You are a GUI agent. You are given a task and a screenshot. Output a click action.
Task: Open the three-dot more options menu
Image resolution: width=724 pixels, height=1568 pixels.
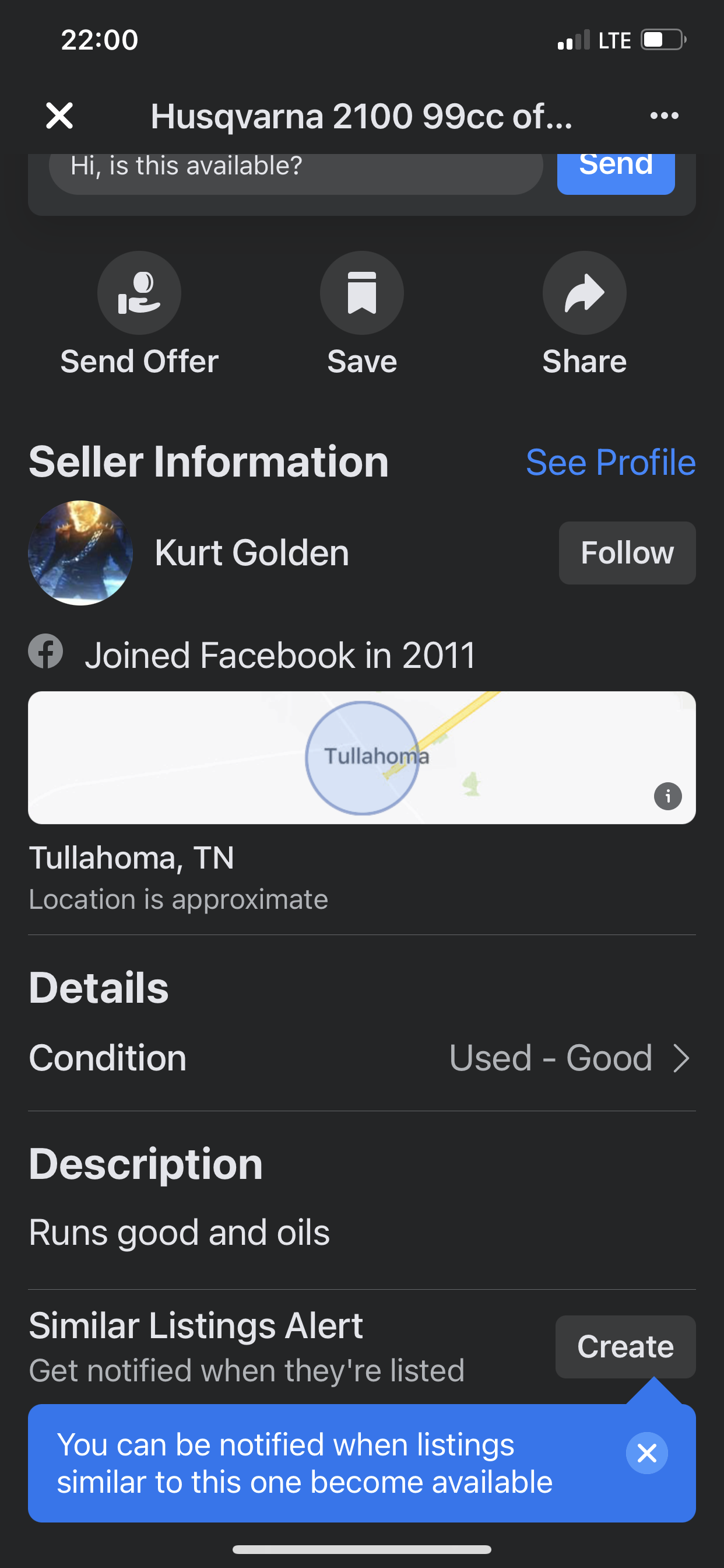pyautogui.click(x=664, y=116)
